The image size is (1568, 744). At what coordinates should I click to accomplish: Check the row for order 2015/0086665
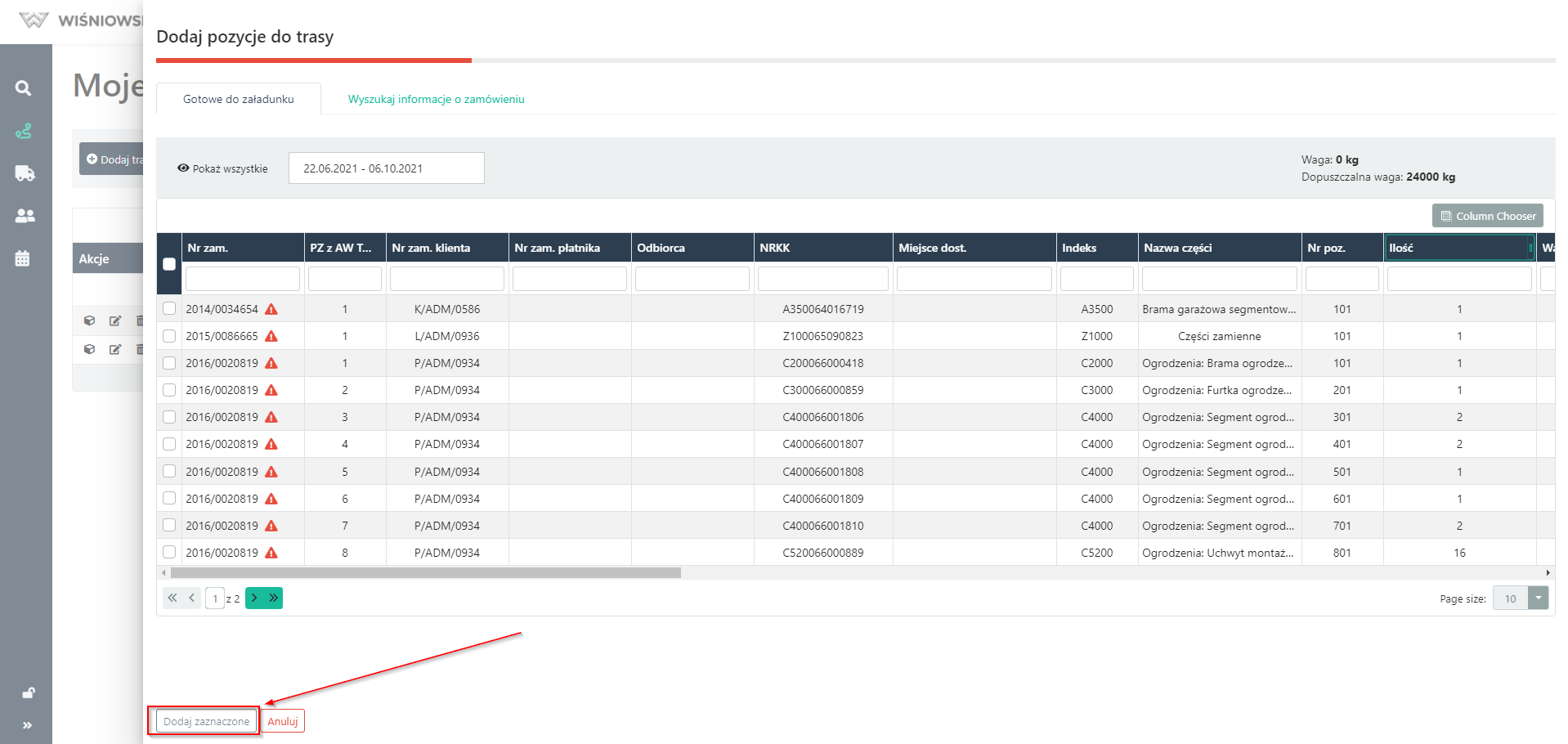(x=169, y=336)
